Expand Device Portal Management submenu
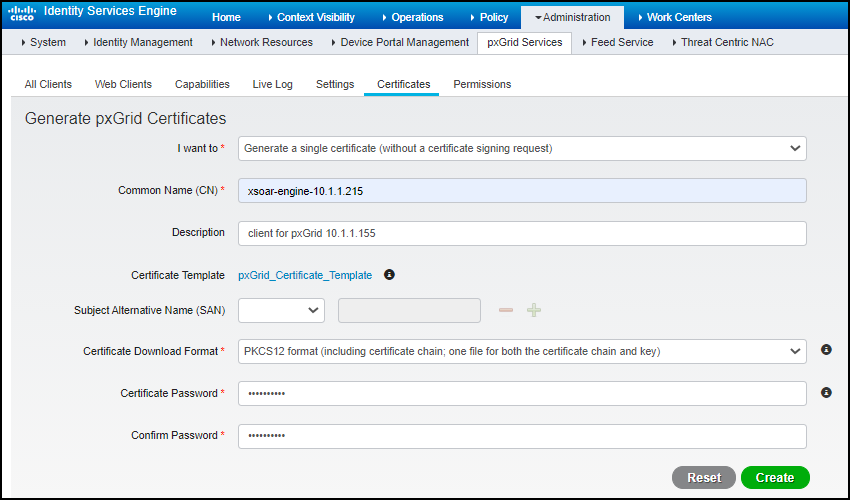 point(401,42)
